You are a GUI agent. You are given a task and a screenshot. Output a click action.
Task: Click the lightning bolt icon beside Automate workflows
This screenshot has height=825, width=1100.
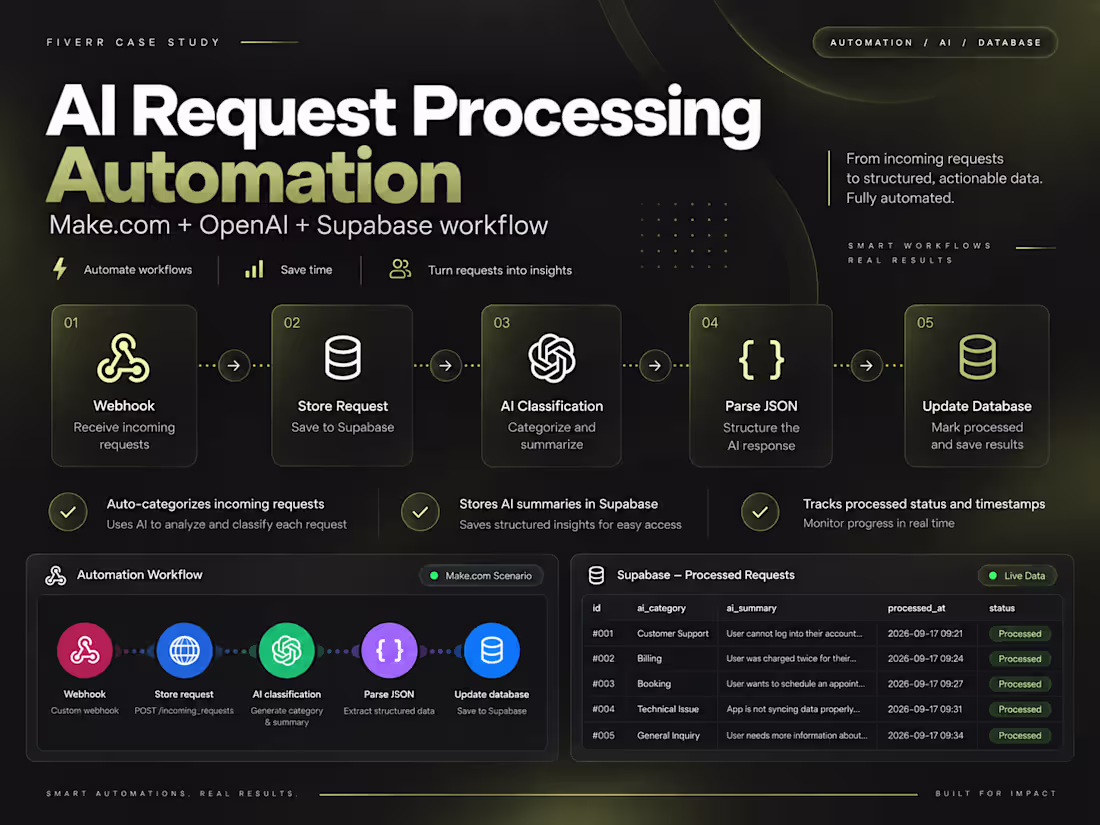(x=60, y=269)
